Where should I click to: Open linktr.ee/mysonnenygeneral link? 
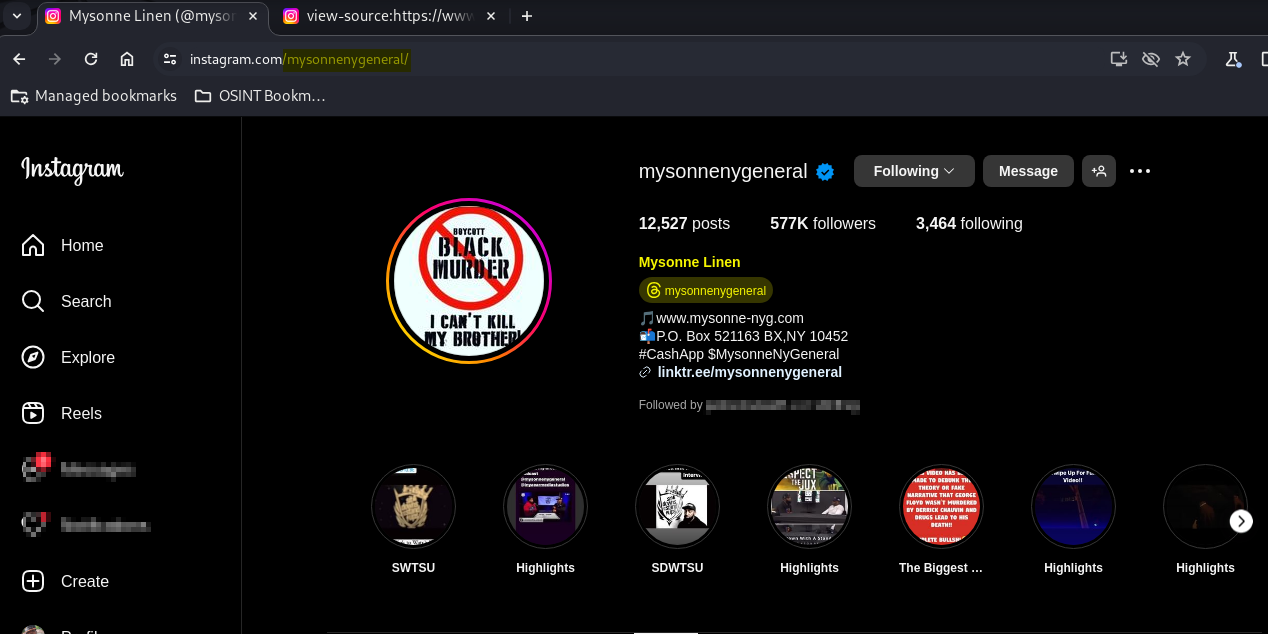point(749,372)
